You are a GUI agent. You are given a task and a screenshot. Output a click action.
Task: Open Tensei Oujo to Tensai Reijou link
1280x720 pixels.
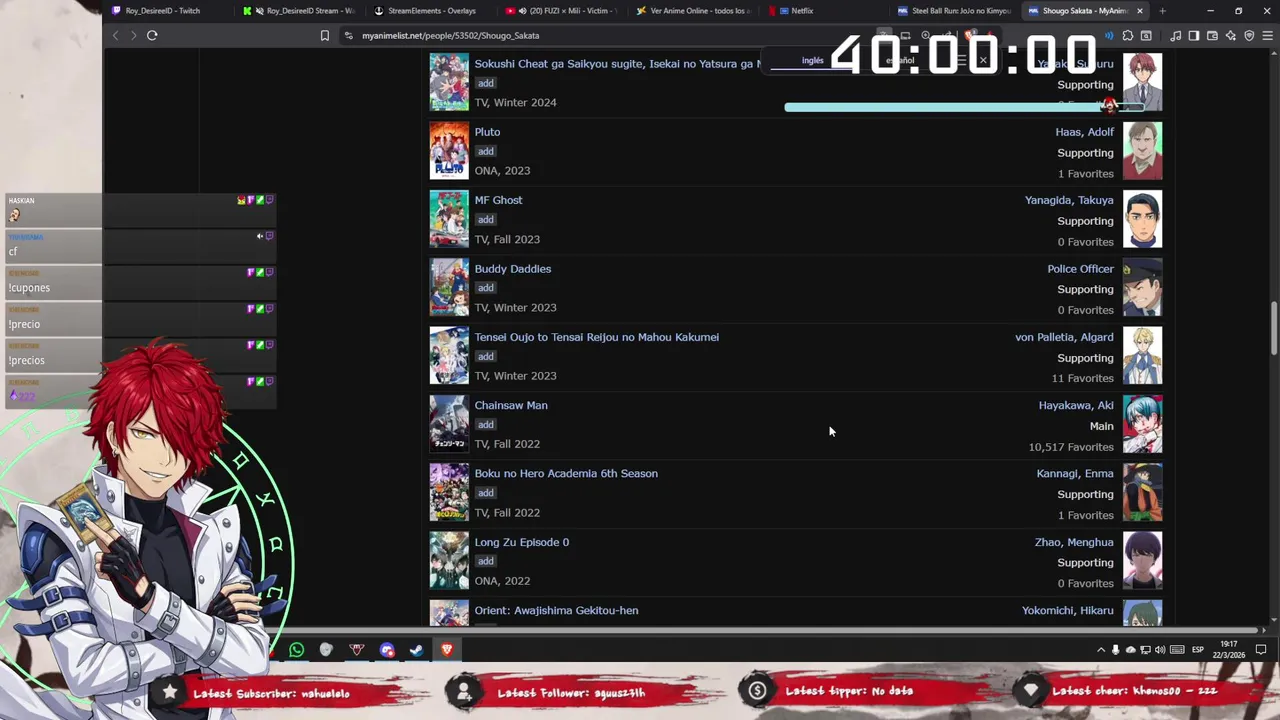tap(596, 337)
